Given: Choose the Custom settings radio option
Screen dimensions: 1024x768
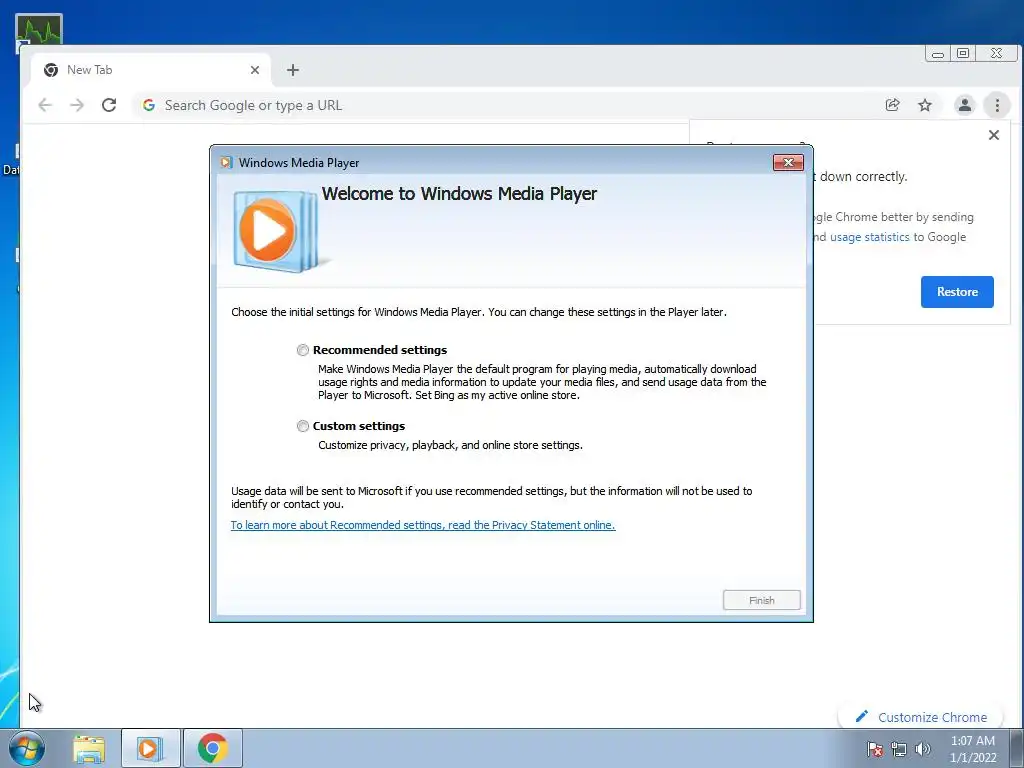Looking at the screenshot, I should pos(302,426).
